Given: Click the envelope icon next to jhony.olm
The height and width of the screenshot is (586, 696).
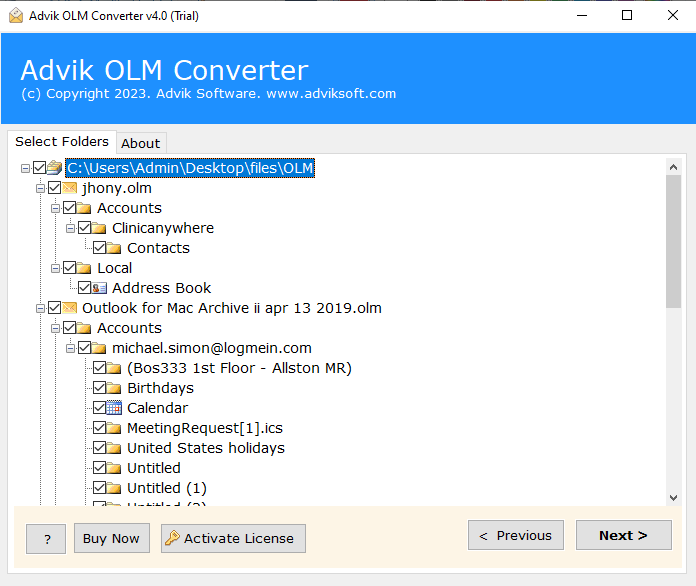Looking at the screenshot, I should [70, 188].
